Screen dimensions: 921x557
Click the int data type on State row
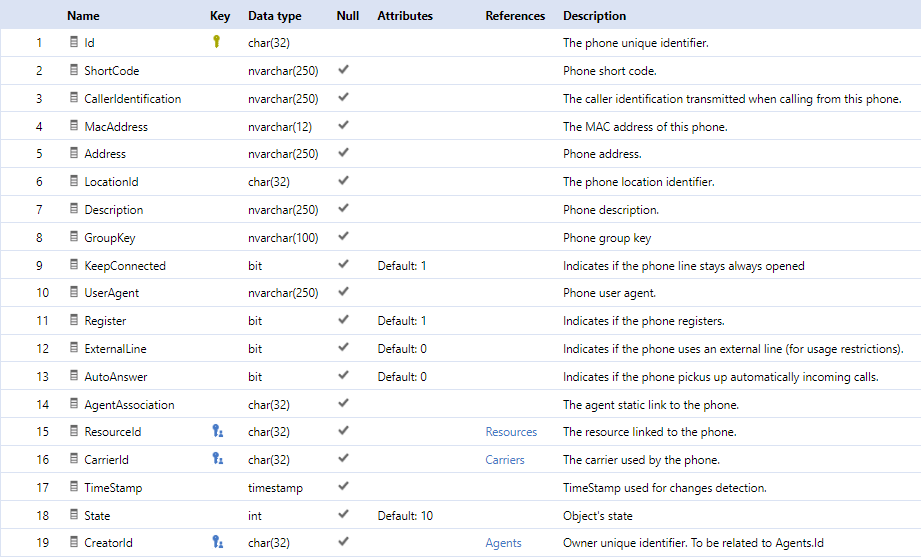coord(254,516)
